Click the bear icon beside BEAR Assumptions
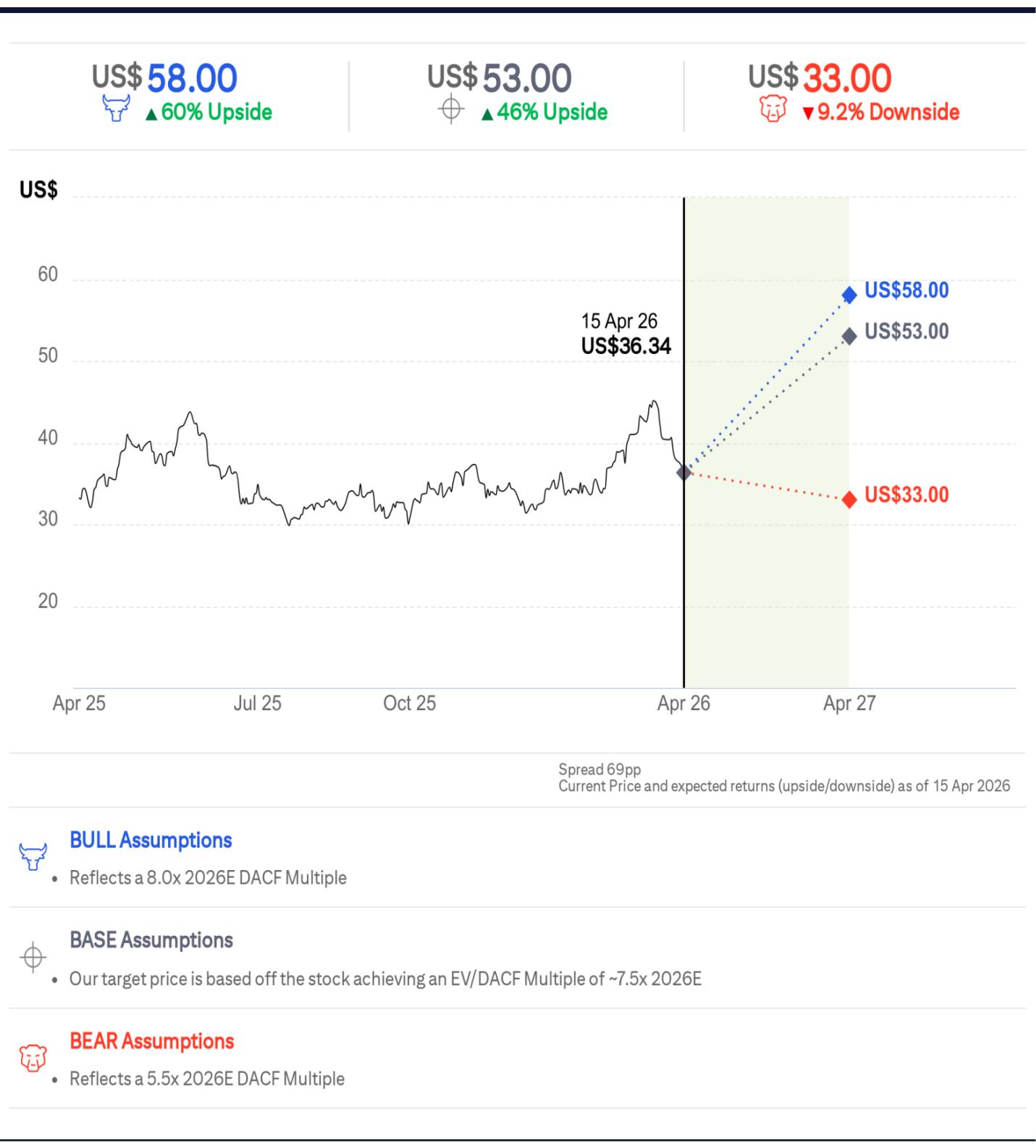The height and width of the screenshot is (1148, 1036). 33,1058
